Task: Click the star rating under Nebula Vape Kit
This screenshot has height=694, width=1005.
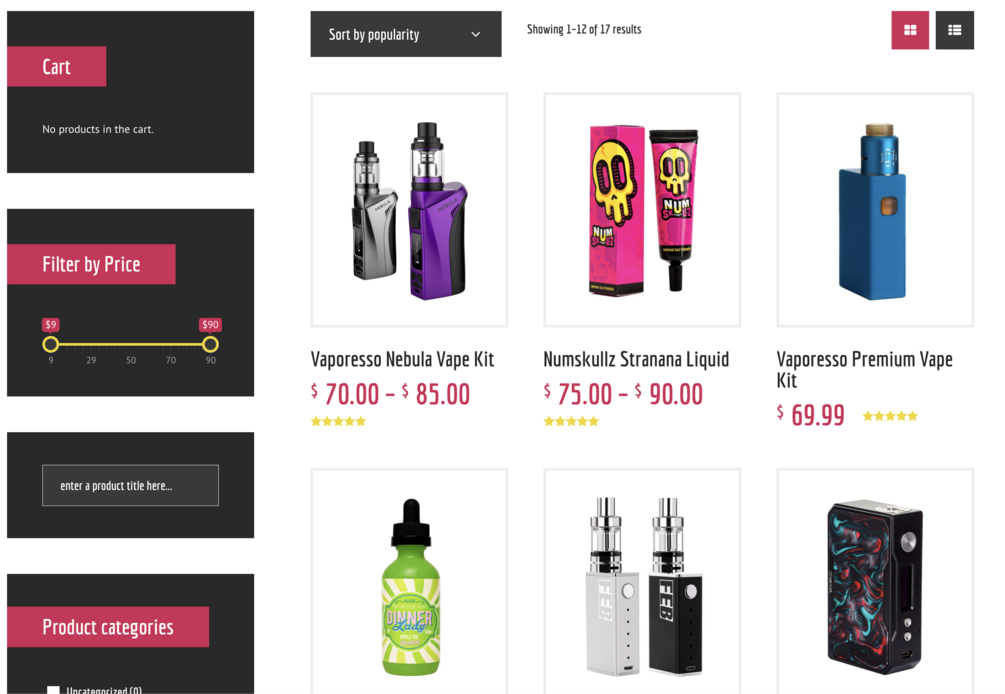Action: (338, 422)
